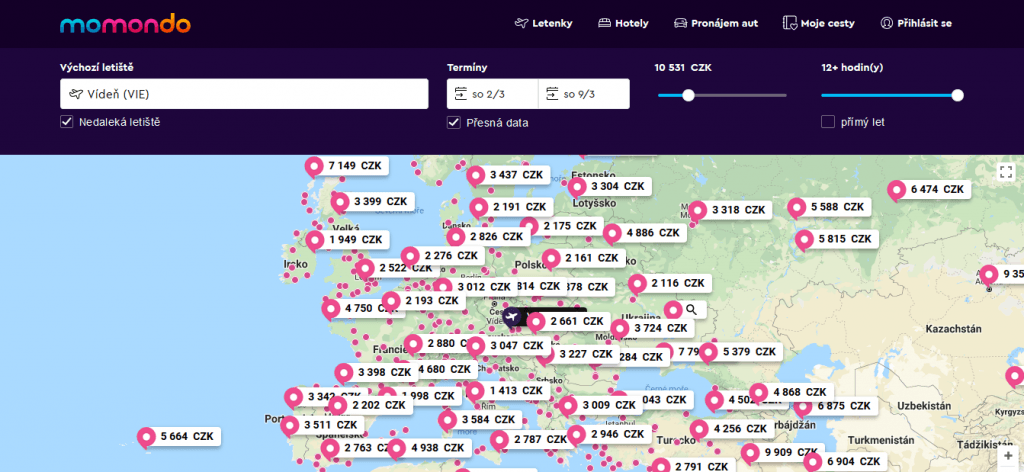Uncheck the Přesná data checkbox
Image resolution: width=1024 pixels, height=472 pixels.
(x=454, y=123)
